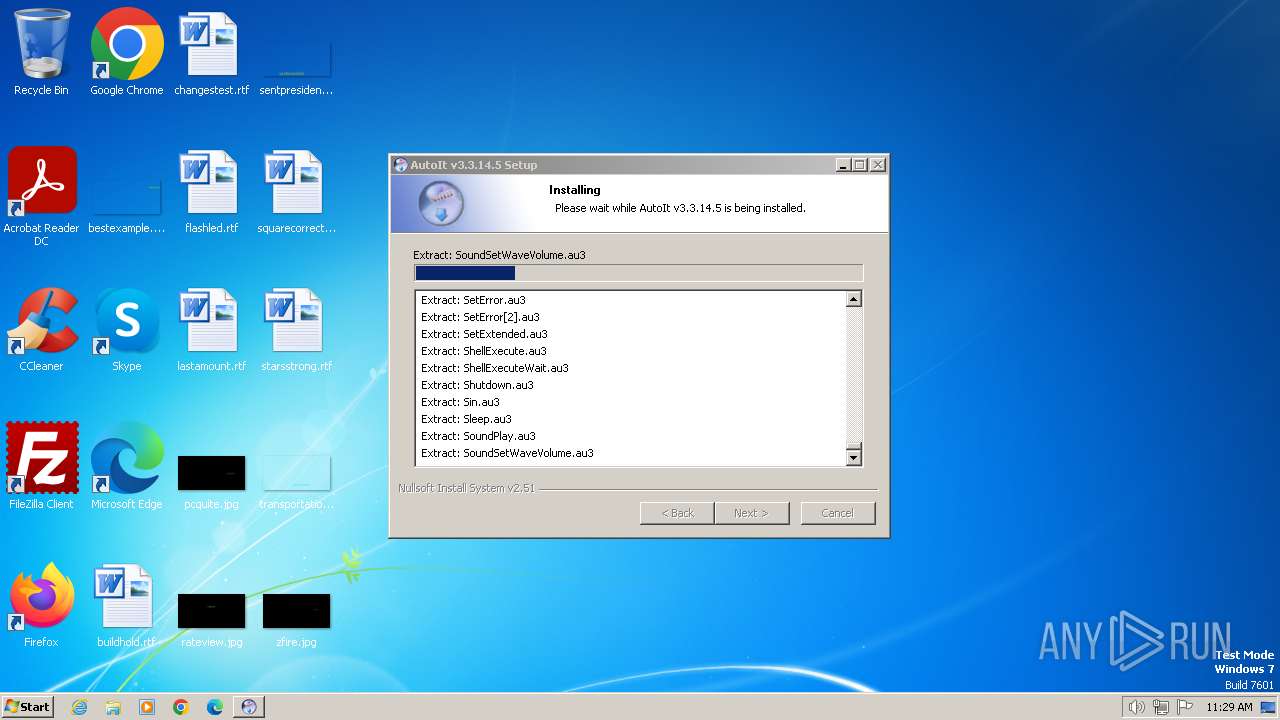Screen dimensions: 1280x720
Task: Click the installation progress bar
Action: tap(638, 273)
